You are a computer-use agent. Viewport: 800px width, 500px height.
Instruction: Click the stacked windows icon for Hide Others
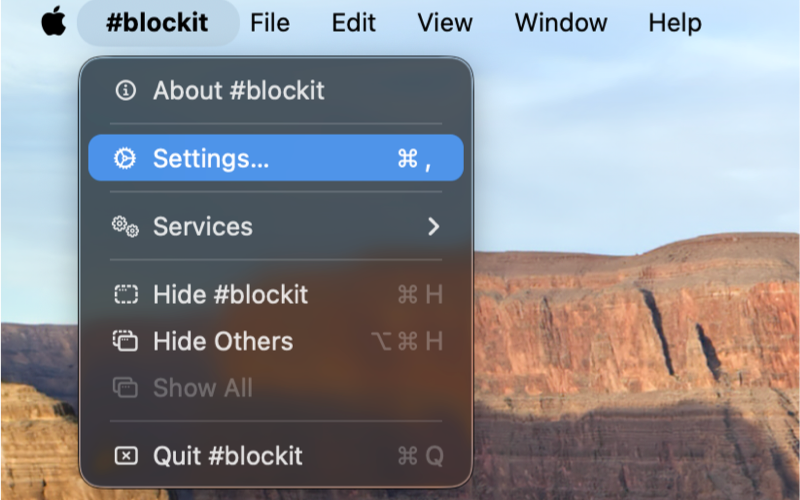[x=126, y=341]
